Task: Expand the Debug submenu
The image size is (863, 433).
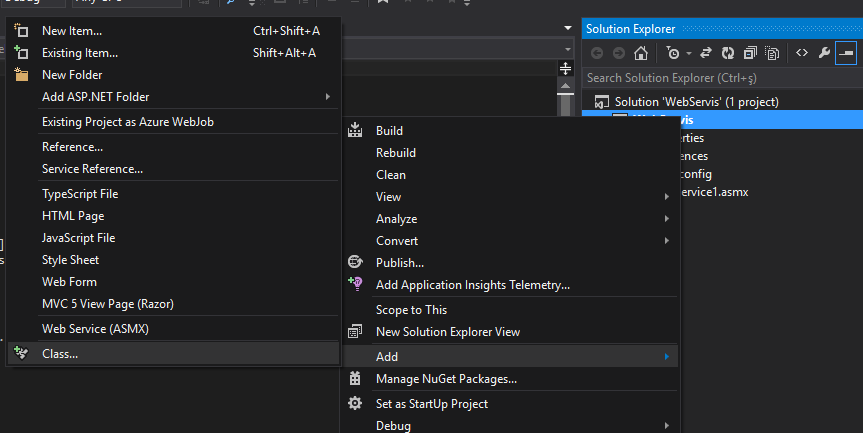Action: (x=510, y=425)
